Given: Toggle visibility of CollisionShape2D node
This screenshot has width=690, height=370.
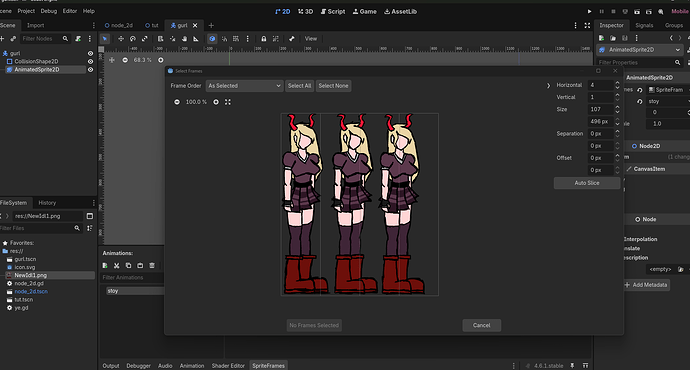Looking at the screenshot, I should click(90, 62).
